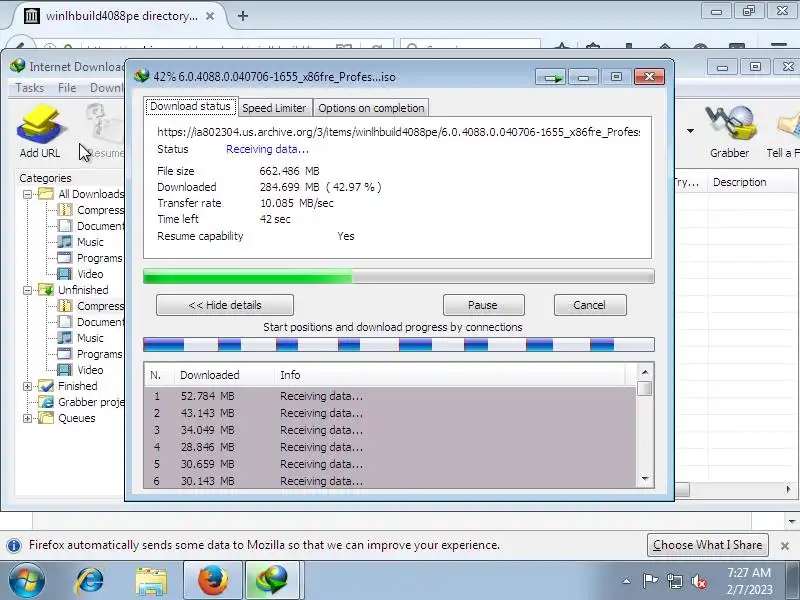Click the Downloaded column header
800x600 pixels.
click(x=224, y=375)
